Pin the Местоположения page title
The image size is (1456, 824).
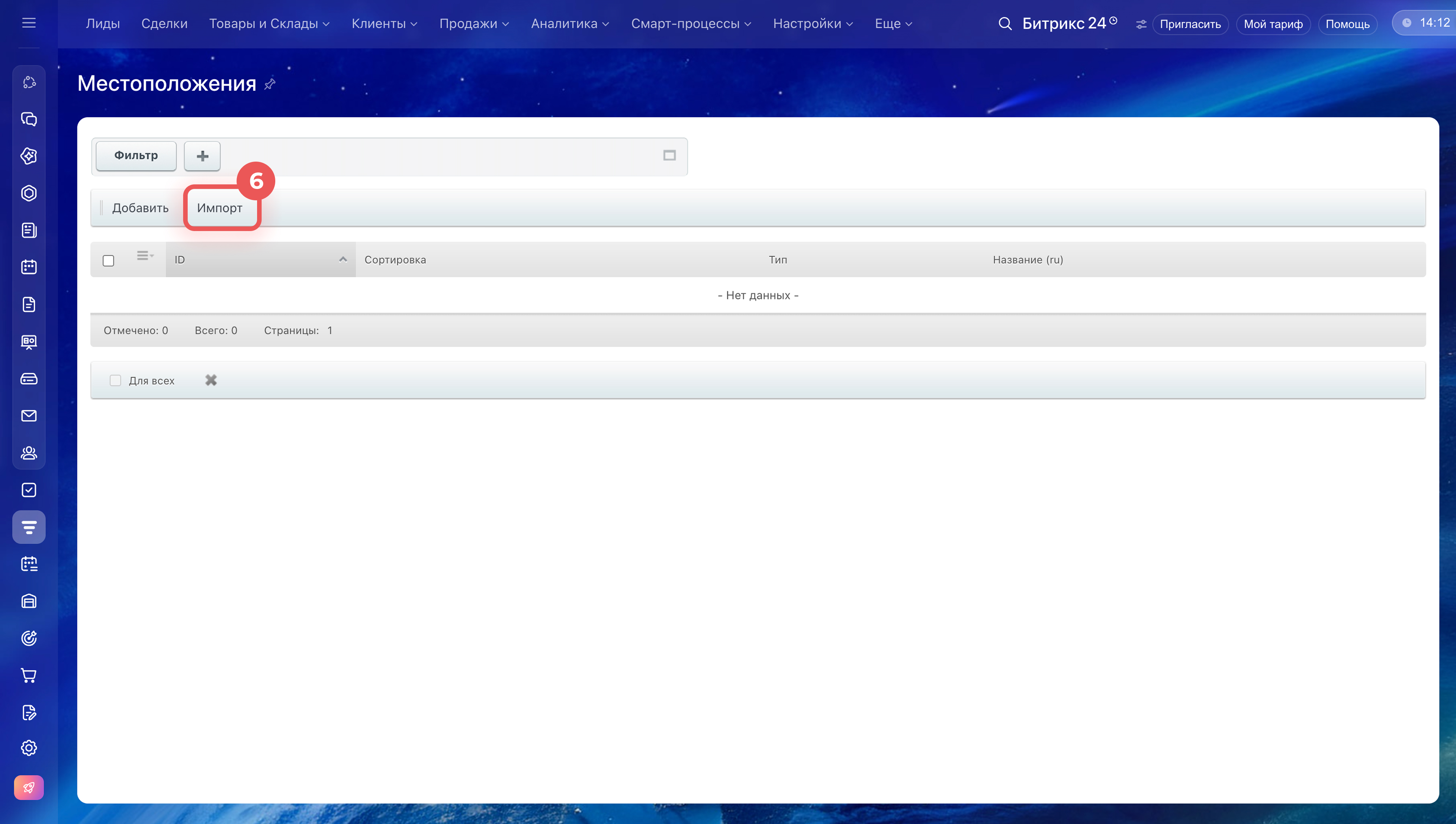[x=270, y=84]
